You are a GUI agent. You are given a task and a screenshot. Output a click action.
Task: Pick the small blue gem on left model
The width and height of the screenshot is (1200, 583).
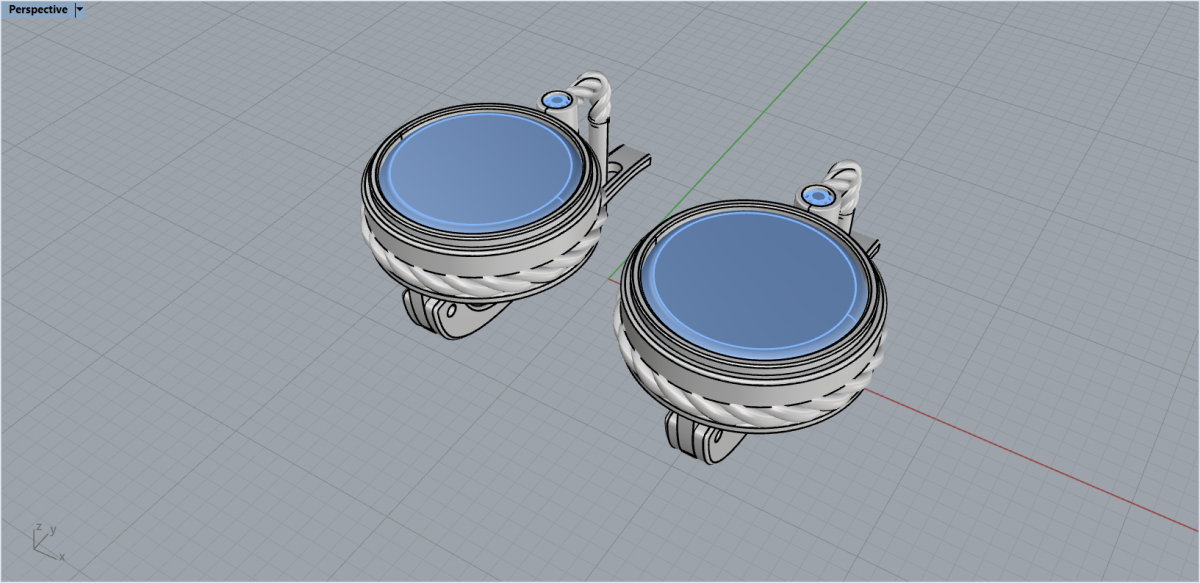tap(556, 100)
